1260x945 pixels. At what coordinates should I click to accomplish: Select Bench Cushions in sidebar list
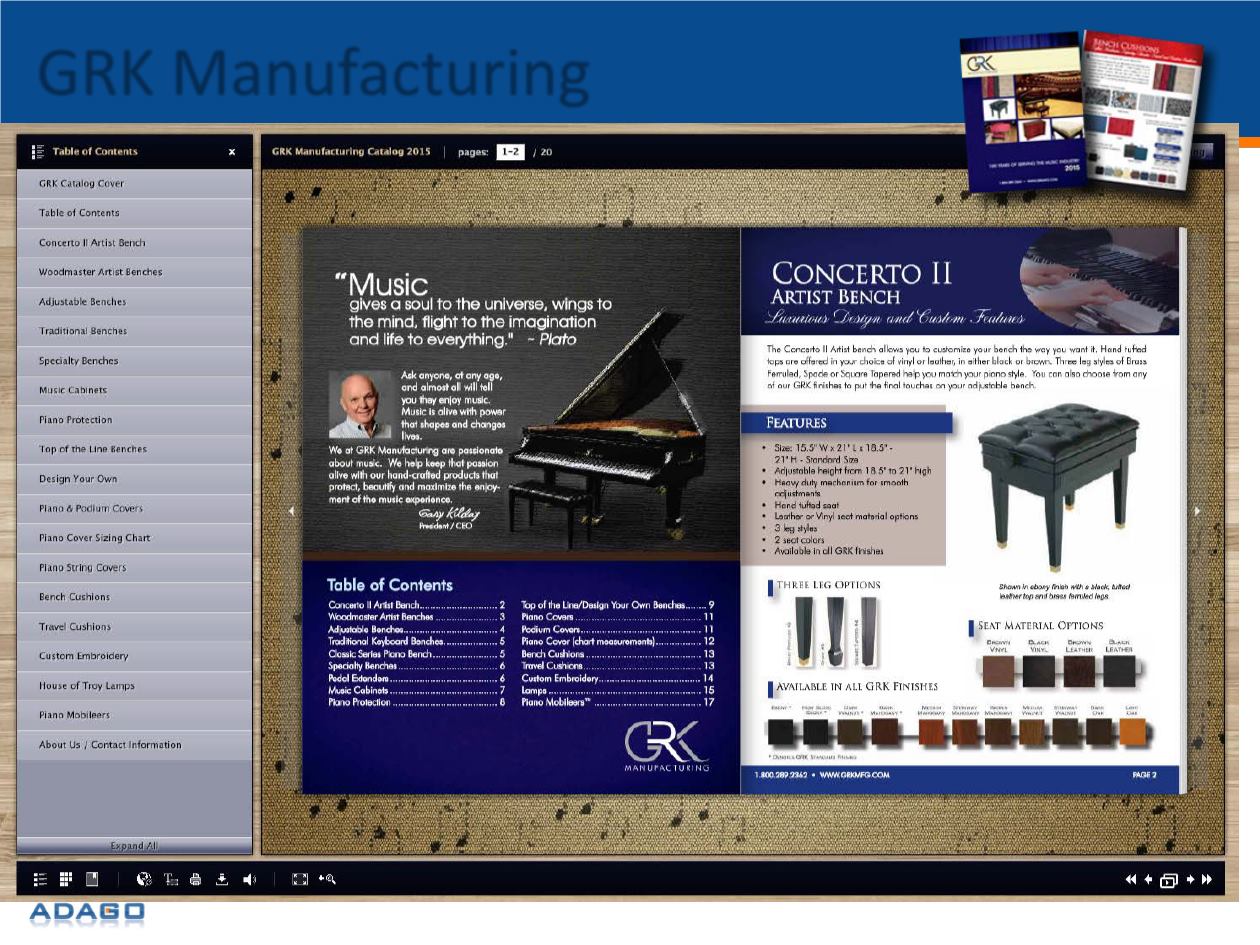pyautogui.click(x=135, y=597)
